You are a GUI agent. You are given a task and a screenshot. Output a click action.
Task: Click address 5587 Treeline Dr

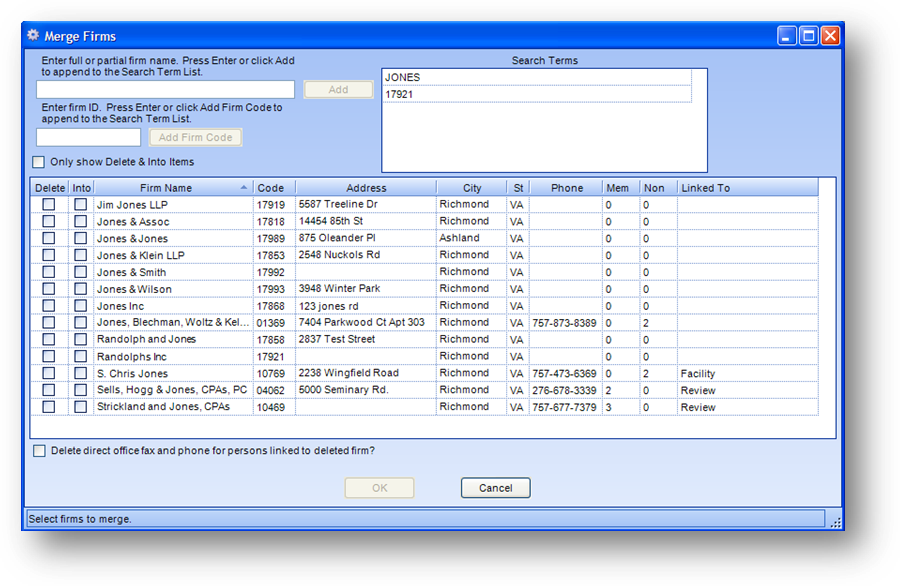(338, 204)
